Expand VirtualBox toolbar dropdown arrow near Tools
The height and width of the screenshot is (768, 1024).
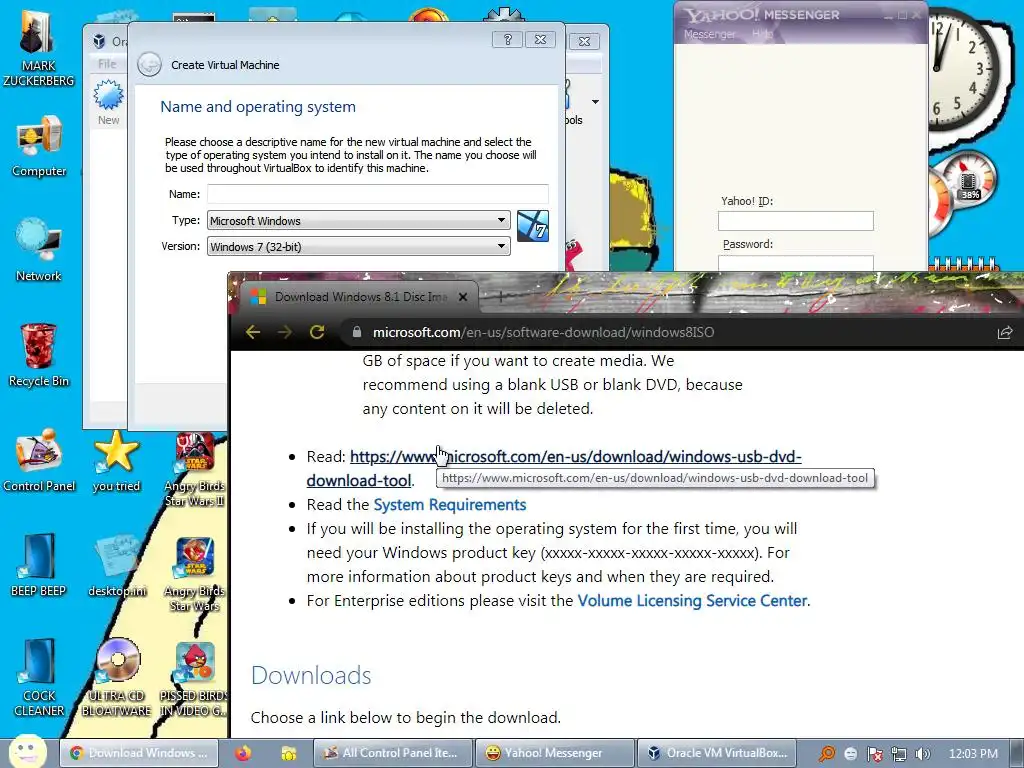click(595, 102)
